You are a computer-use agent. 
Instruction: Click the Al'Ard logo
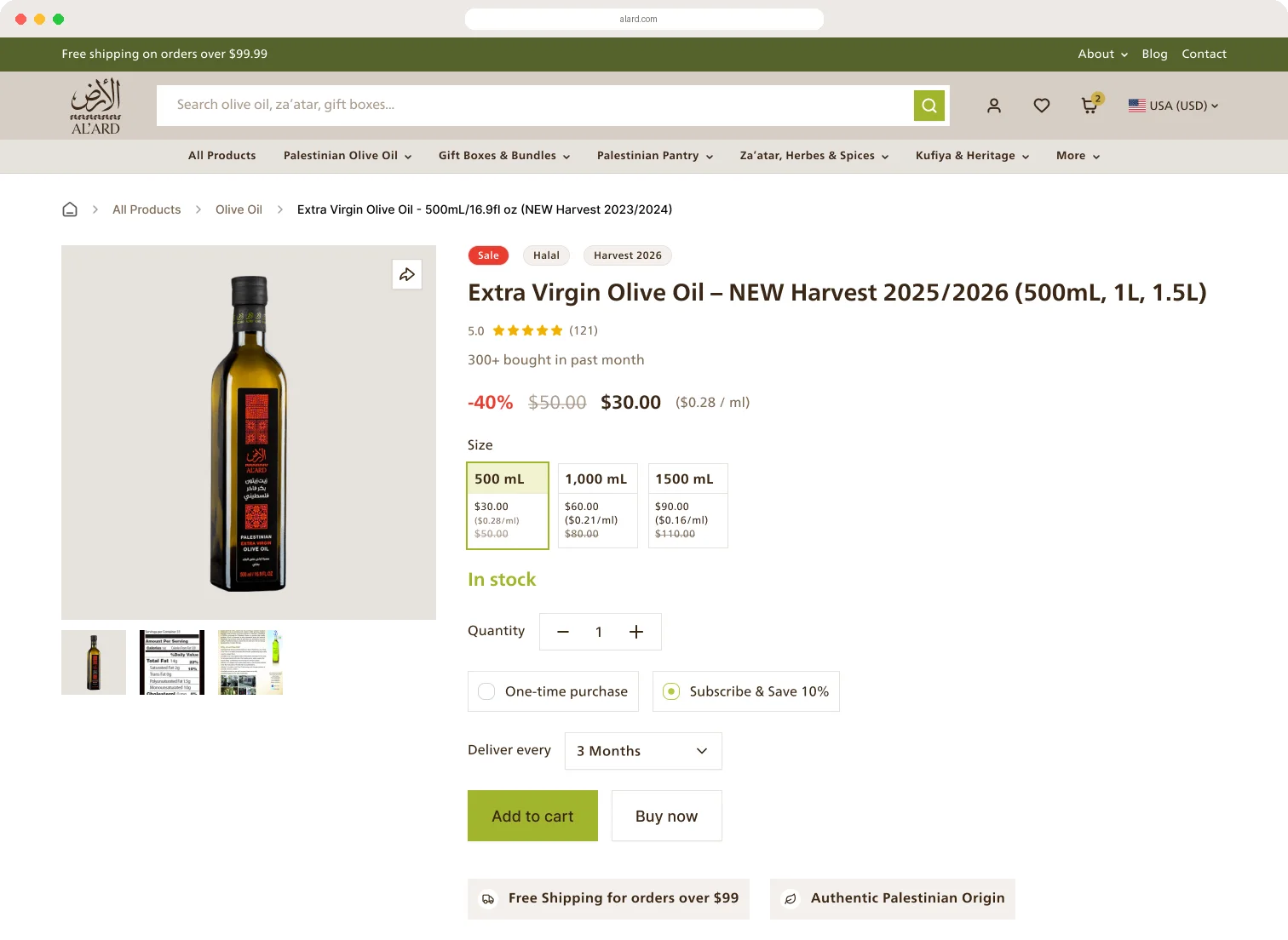click(x=95, y=106)
